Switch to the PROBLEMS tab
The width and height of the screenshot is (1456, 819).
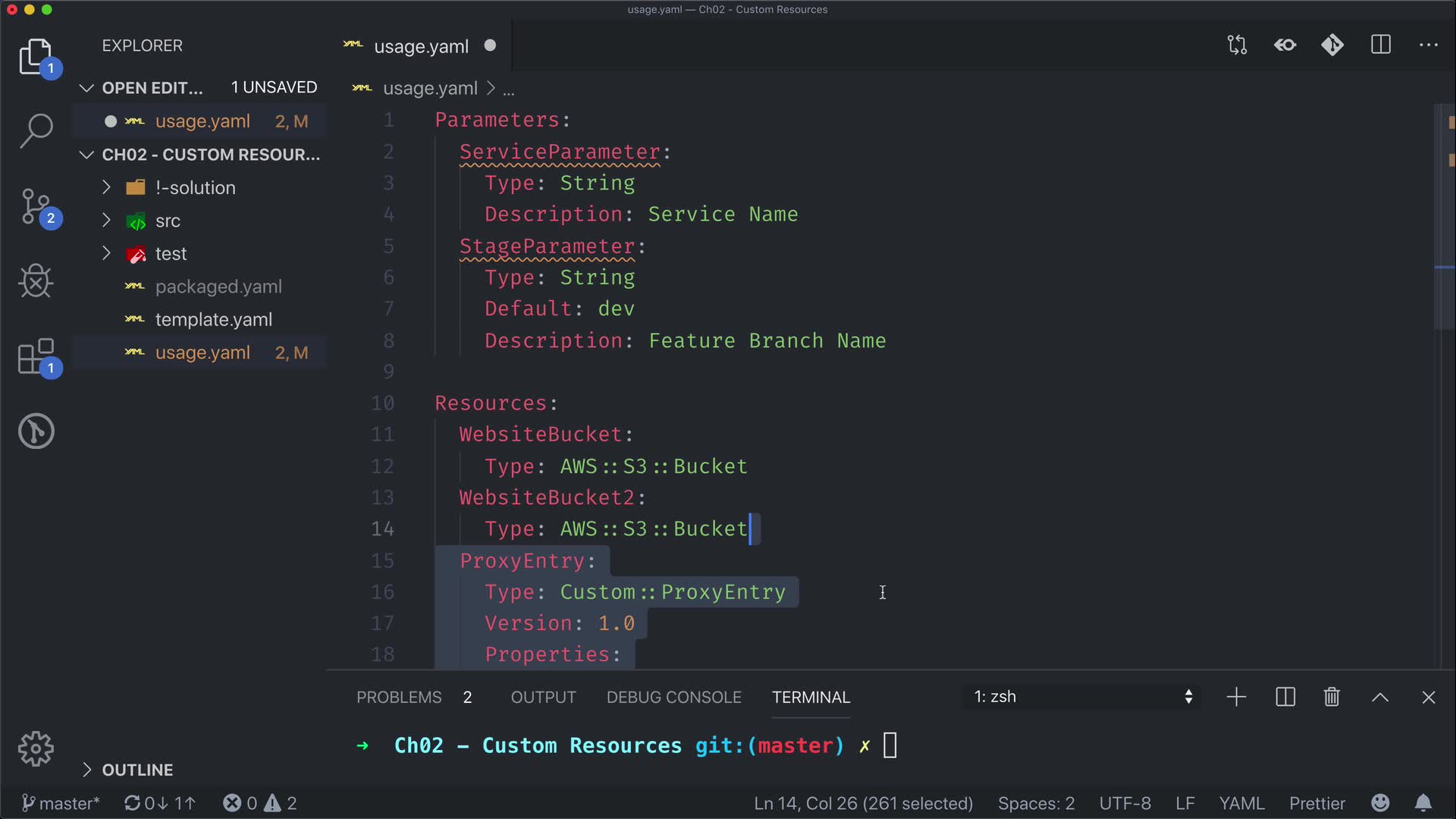[399, 697]
